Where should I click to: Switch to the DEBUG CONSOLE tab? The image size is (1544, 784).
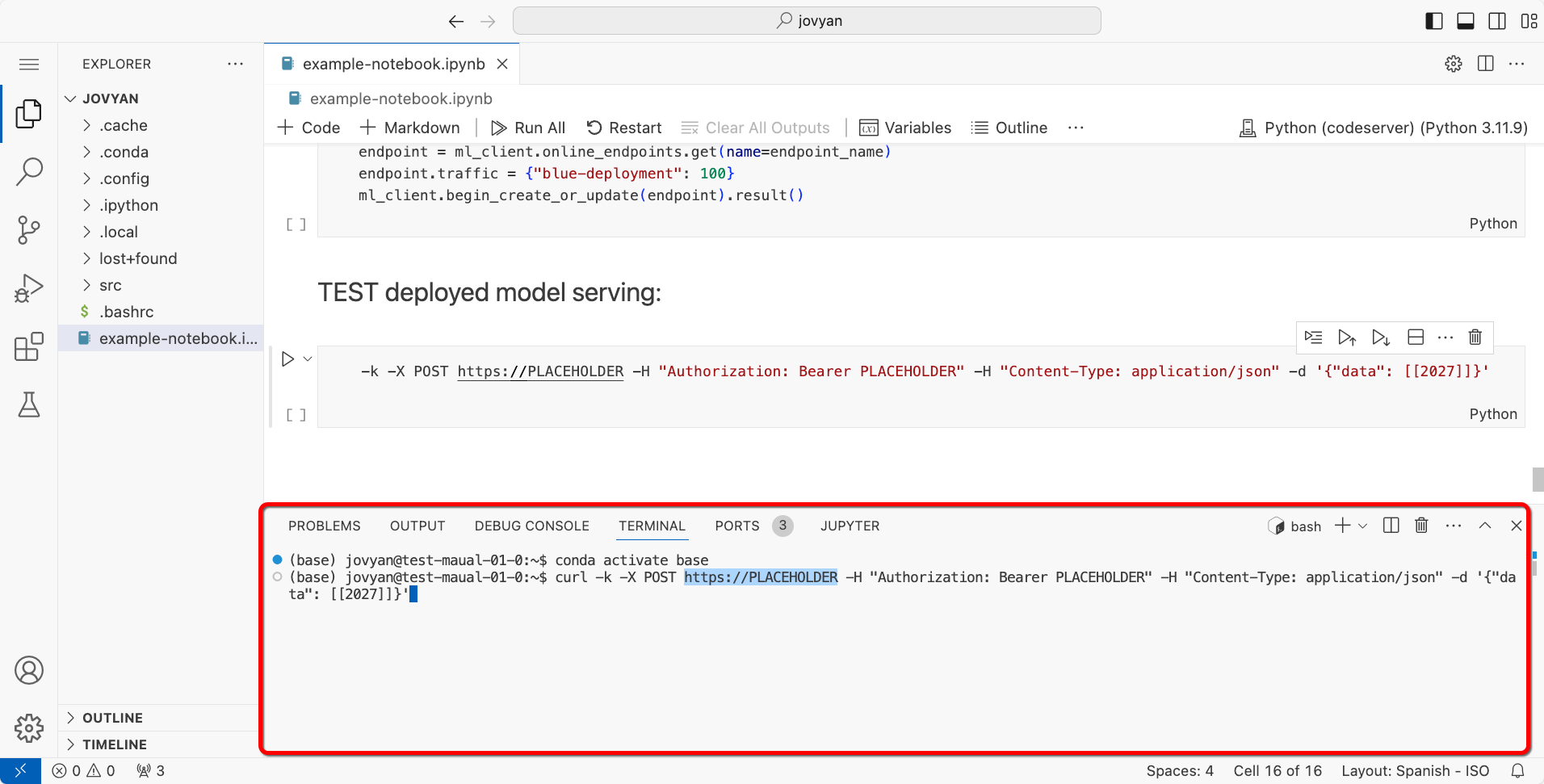tap(531, 526)
